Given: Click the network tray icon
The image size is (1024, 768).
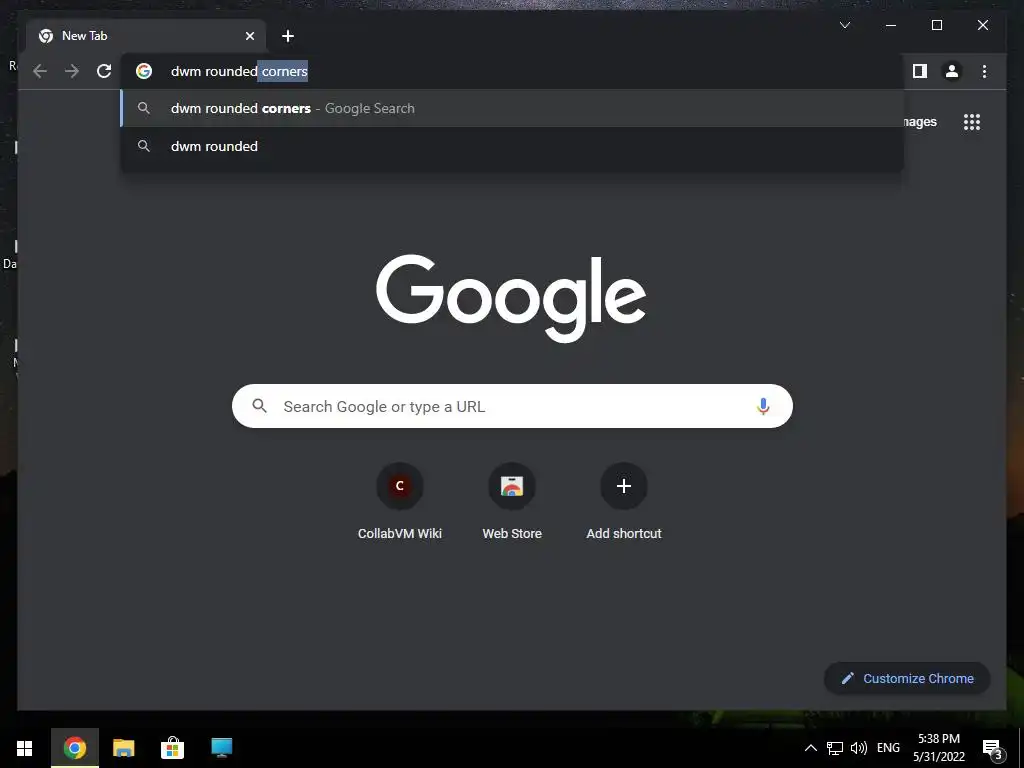Looking at the screenshot, I should [835, 748].
